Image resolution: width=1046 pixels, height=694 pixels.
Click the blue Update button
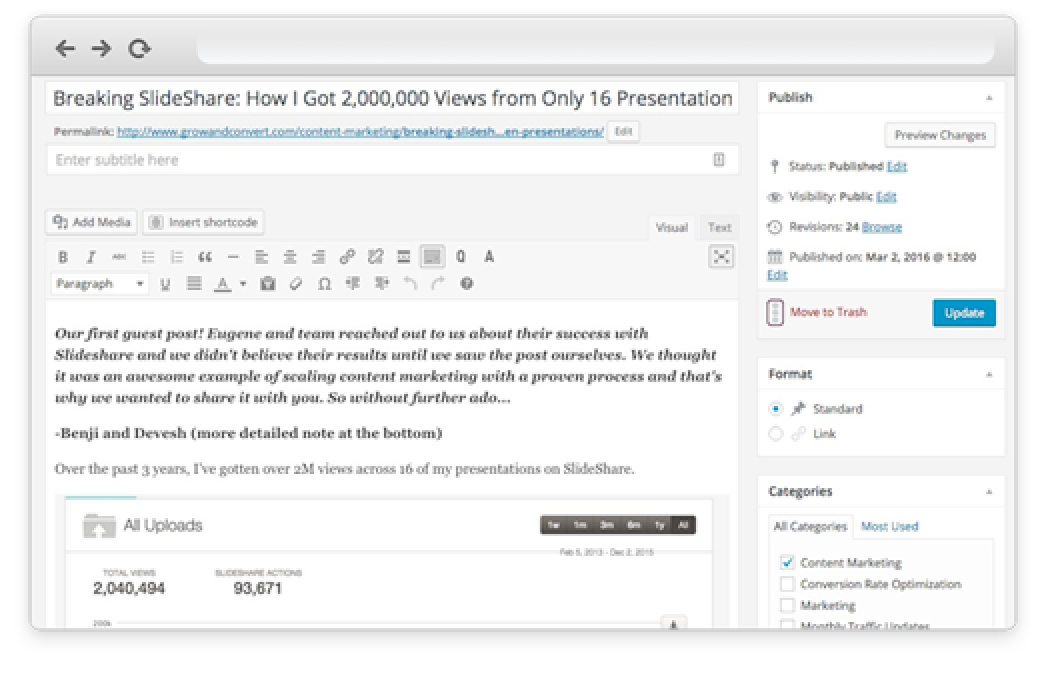click(x=964, y=313)
